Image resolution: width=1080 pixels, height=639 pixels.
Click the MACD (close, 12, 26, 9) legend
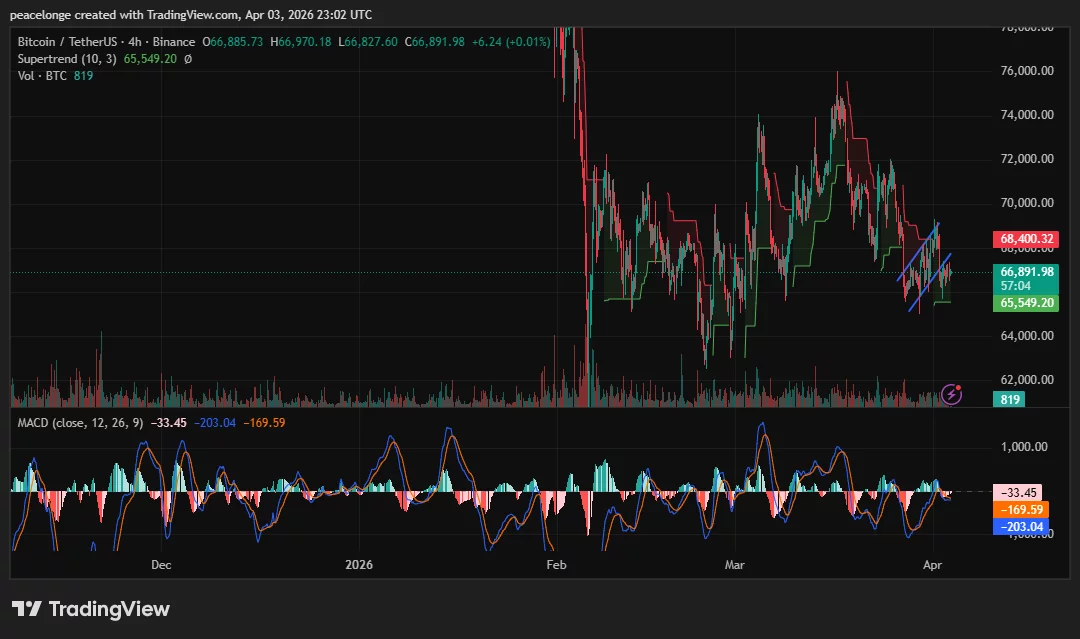(80, 424)
